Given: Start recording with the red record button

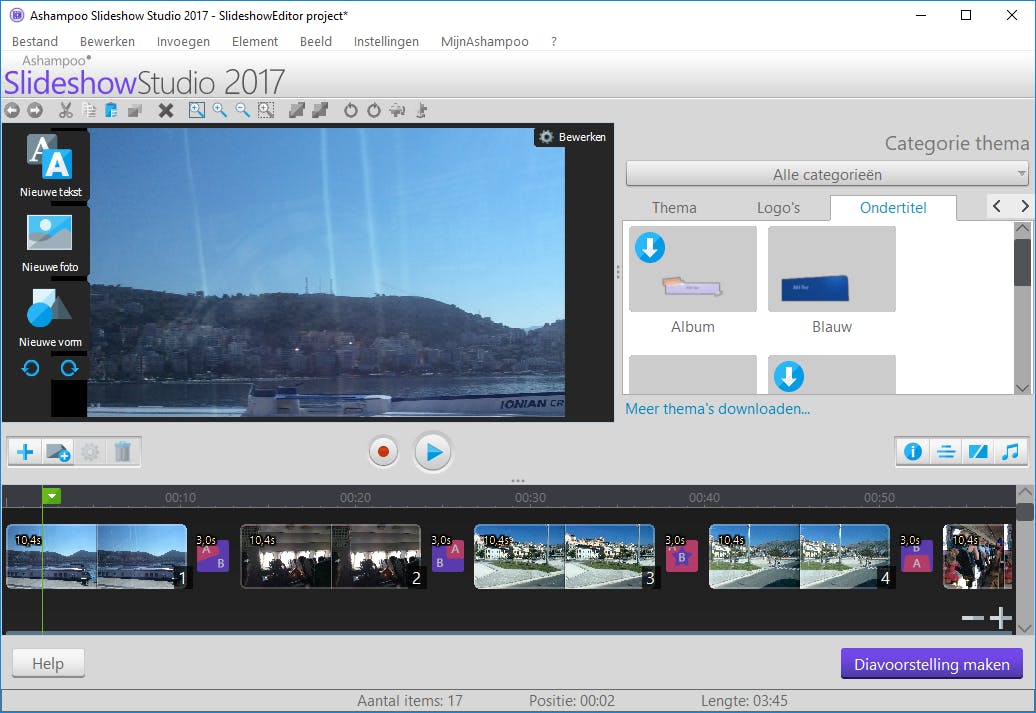Looking at the screenshot, I should click(383, 452).
